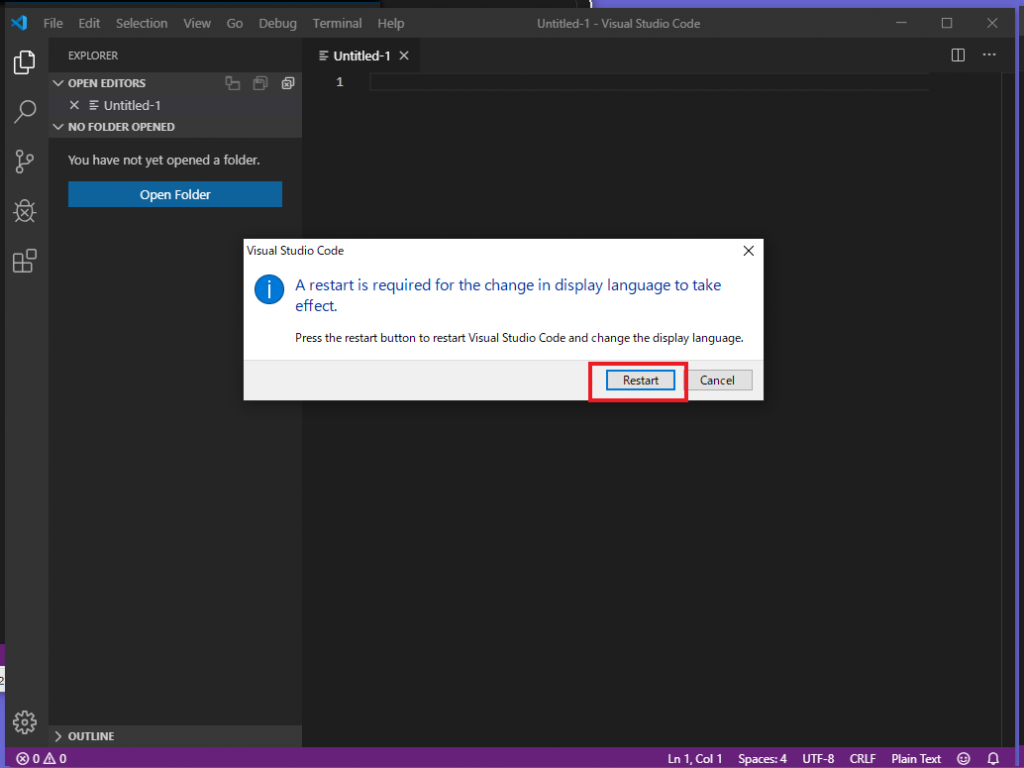Click the Split Editor icon

(958, 55)
